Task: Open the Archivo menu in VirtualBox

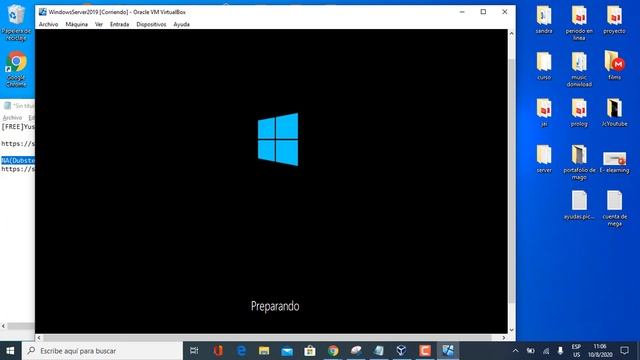Action: pos(48,24)
